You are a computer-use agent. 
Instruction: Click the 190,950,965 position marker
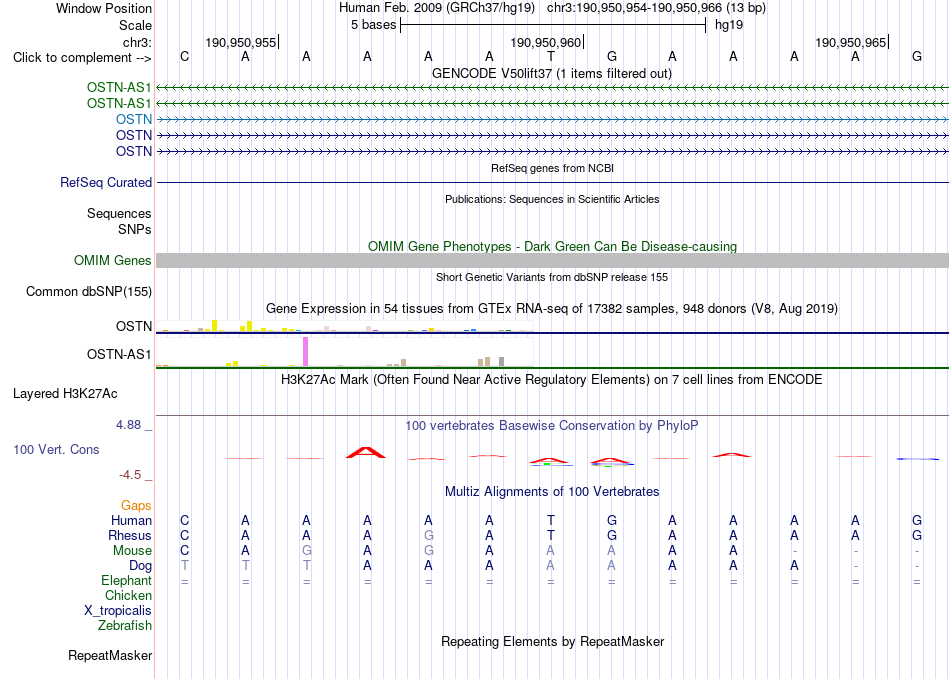coord(851,42)
